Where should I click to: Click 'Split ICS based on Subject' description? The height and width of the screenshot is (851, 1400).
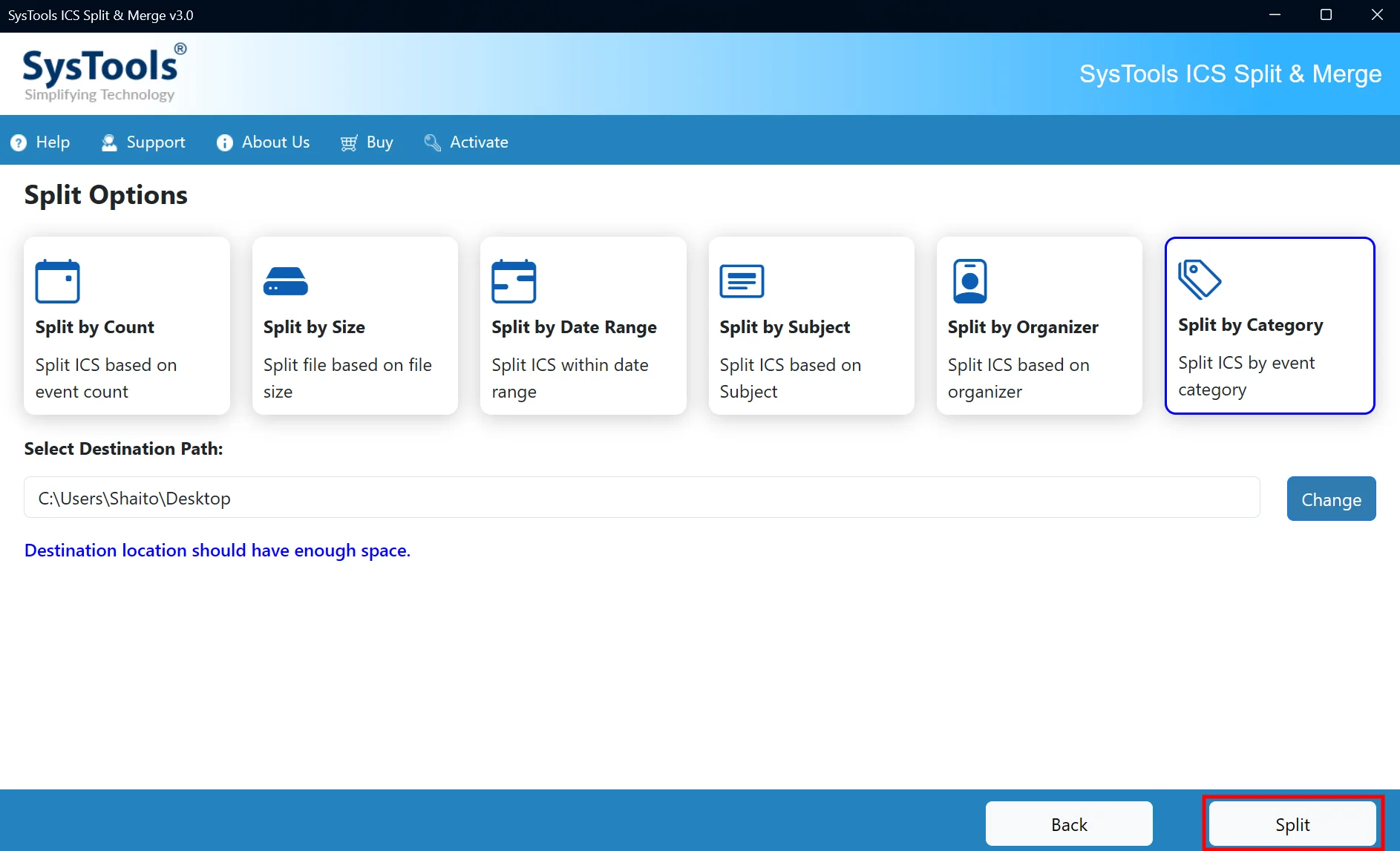tap(791, 378)
